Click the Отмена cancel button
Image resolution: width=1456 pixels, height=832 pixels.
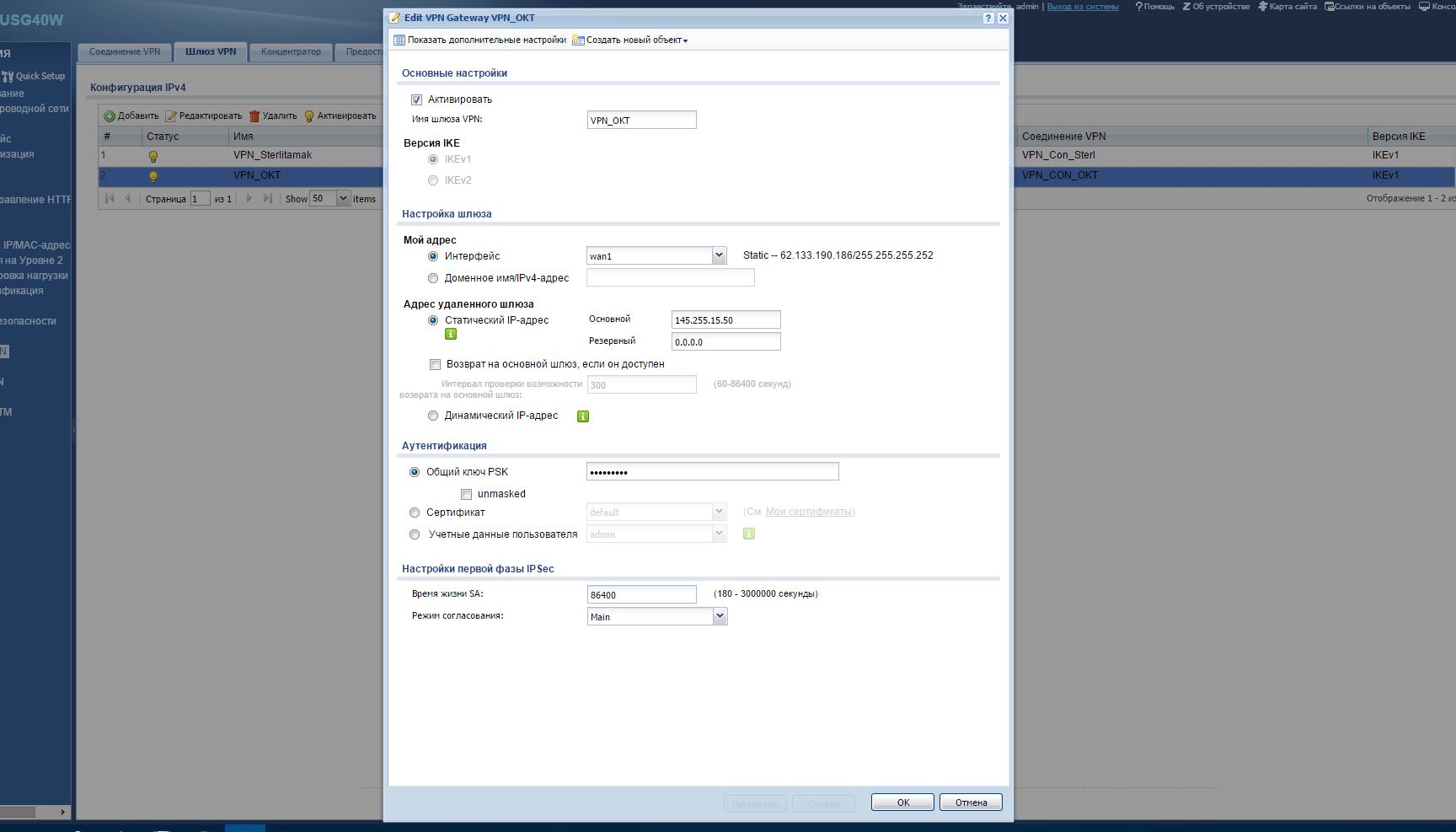[971, 802]
